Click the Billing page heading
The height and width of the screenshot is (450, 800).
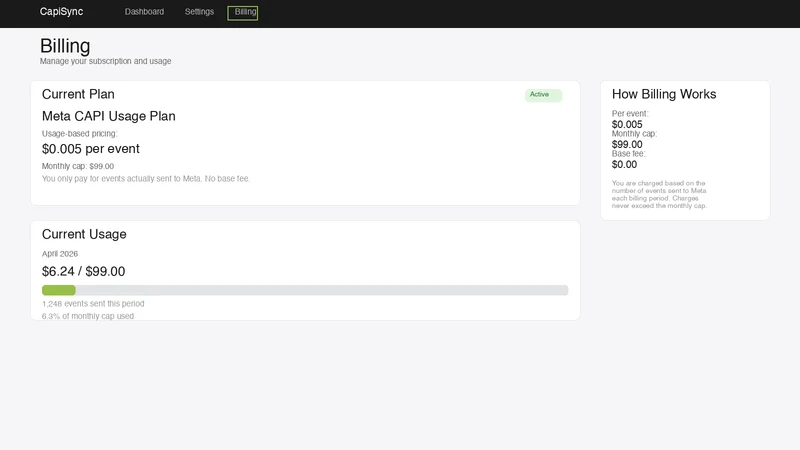pos(65,46)
